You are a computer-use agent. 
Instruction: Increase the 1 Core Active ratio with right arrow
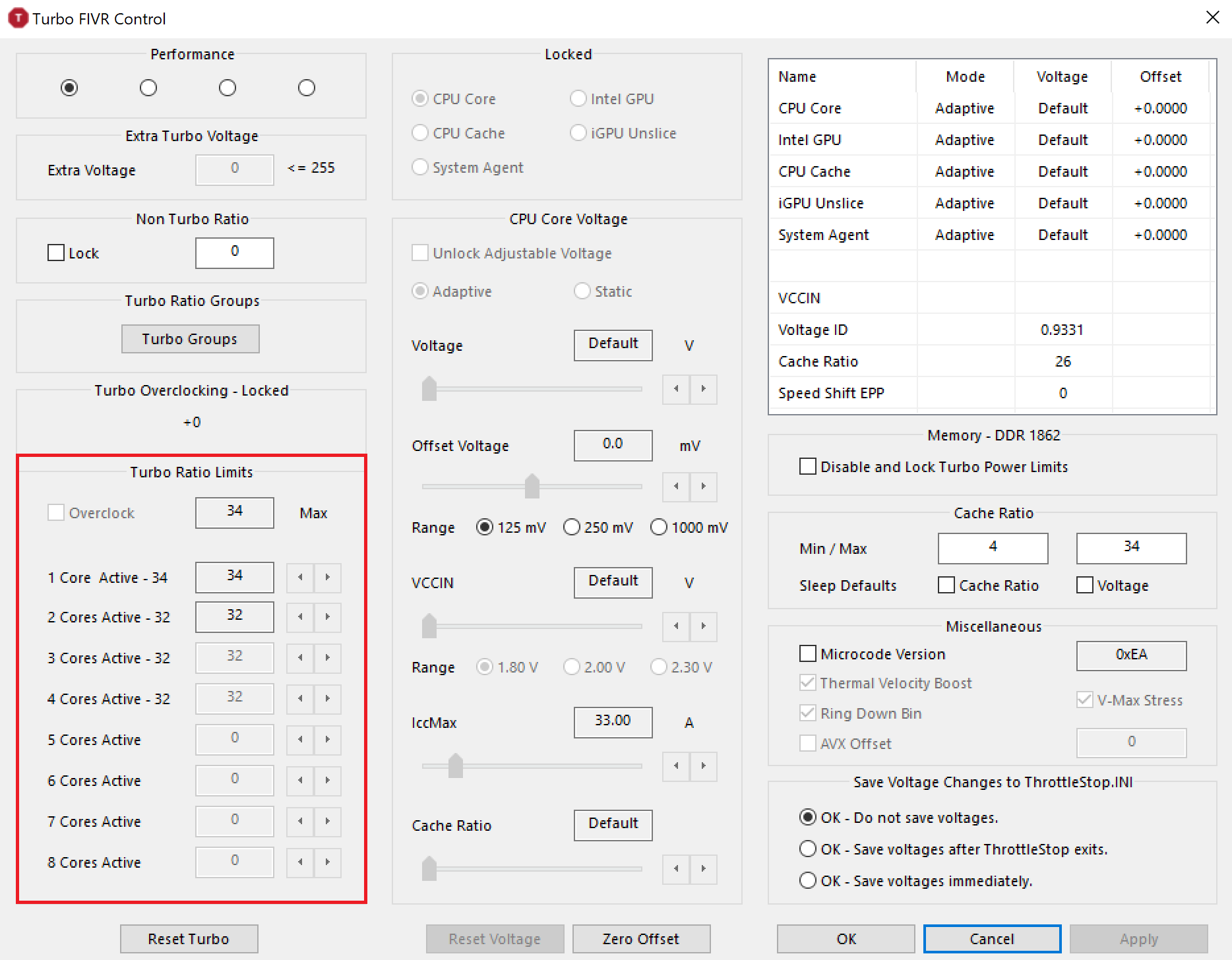click(328, 578)
